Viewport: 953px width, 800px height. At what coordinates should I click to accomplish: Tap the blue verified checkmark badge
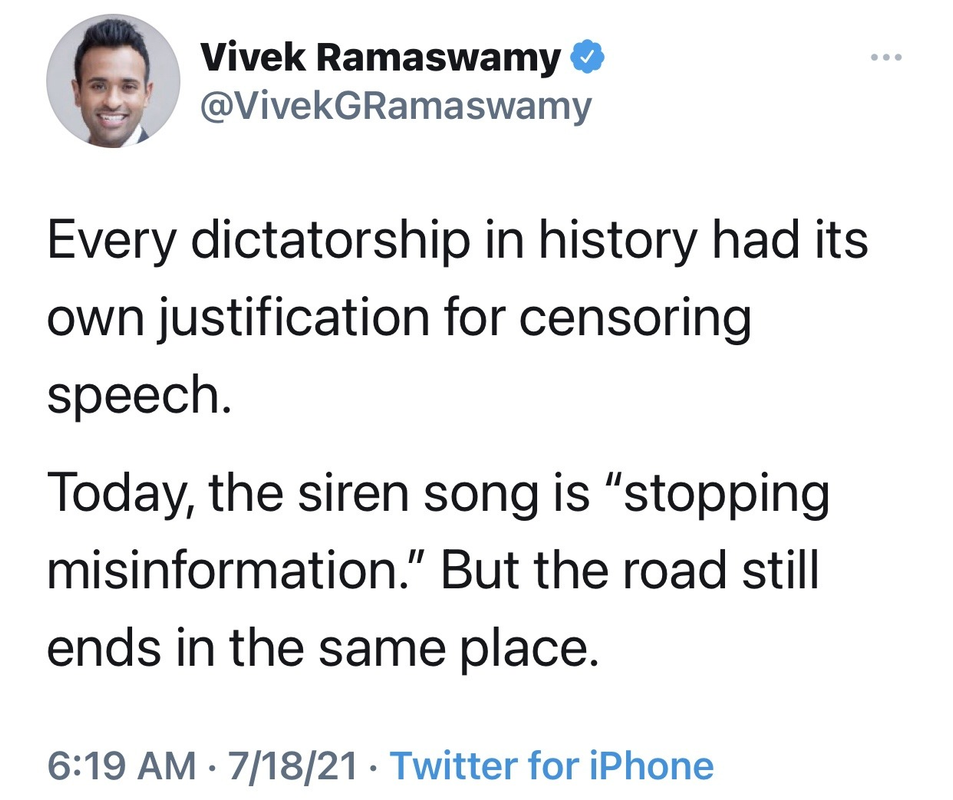click(587, 57)
